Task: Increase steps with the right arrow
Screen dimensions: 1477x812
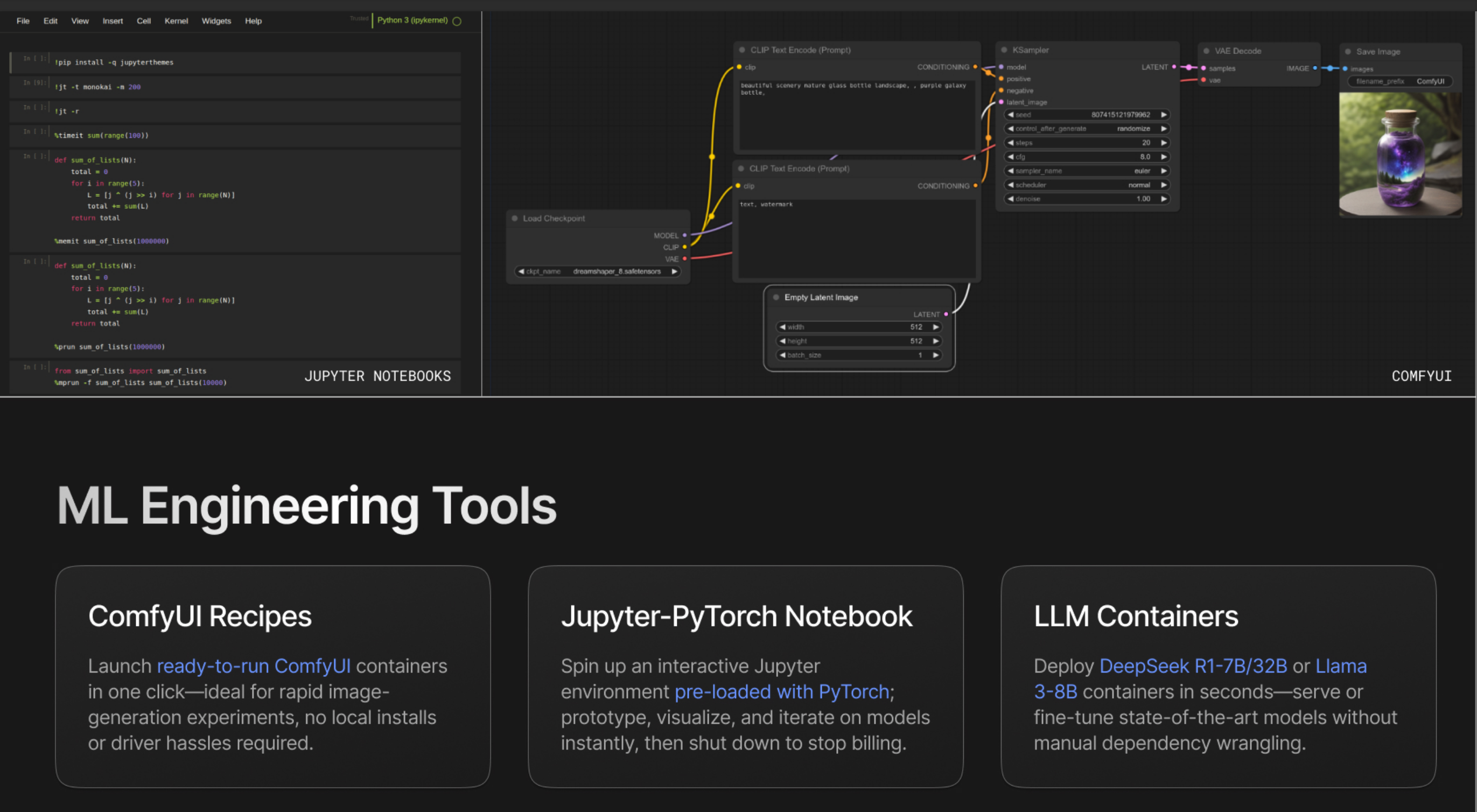Action: click(x=1164, y=143)
